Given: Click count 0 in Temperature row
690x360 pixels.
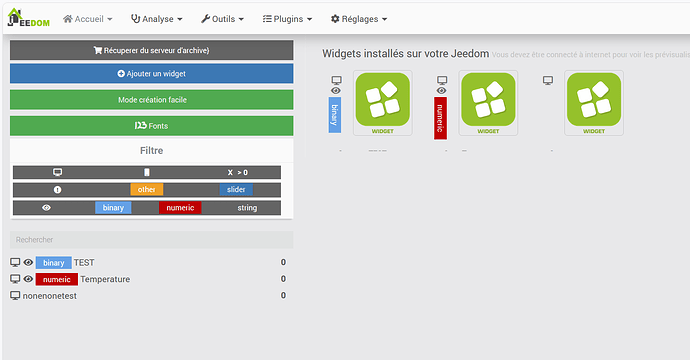Looking at the screenshot, I should pos(283,279).
